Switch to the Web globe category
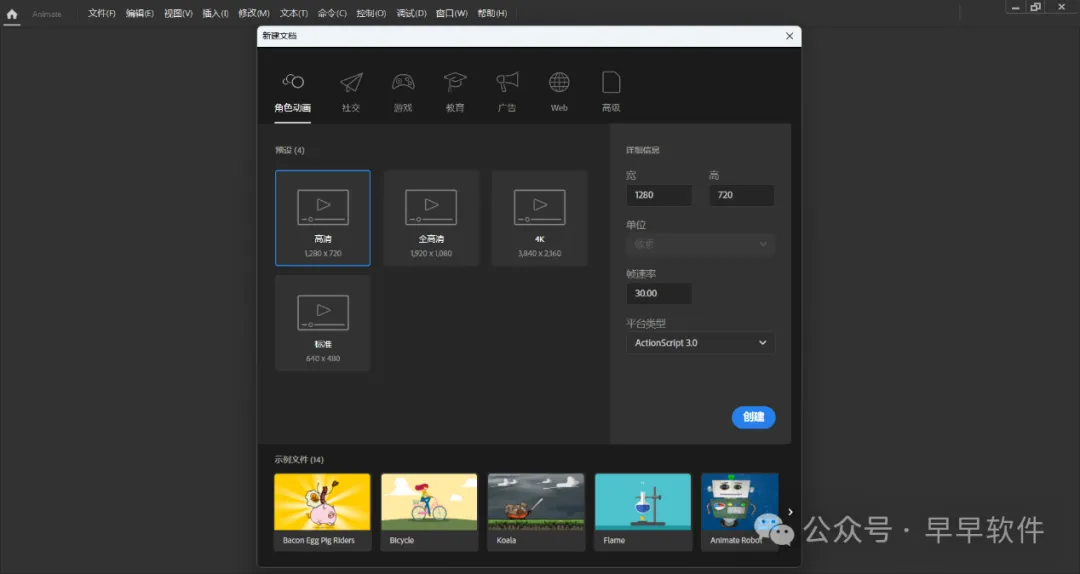 coord(559,82)
